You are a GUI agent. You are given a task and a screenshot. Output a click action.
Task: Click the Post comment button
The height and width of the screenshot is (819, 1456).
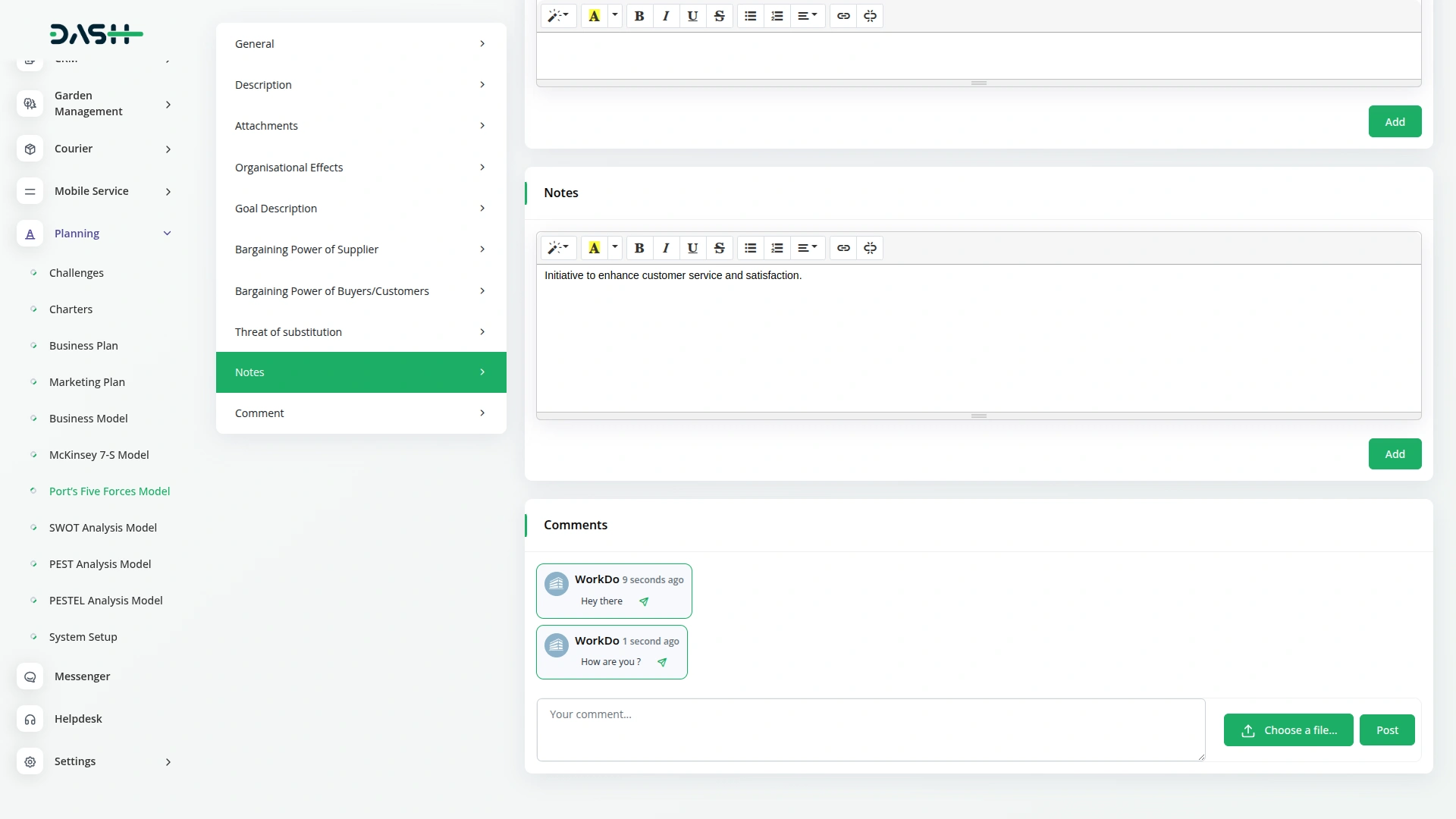(x=1386, y=730)
